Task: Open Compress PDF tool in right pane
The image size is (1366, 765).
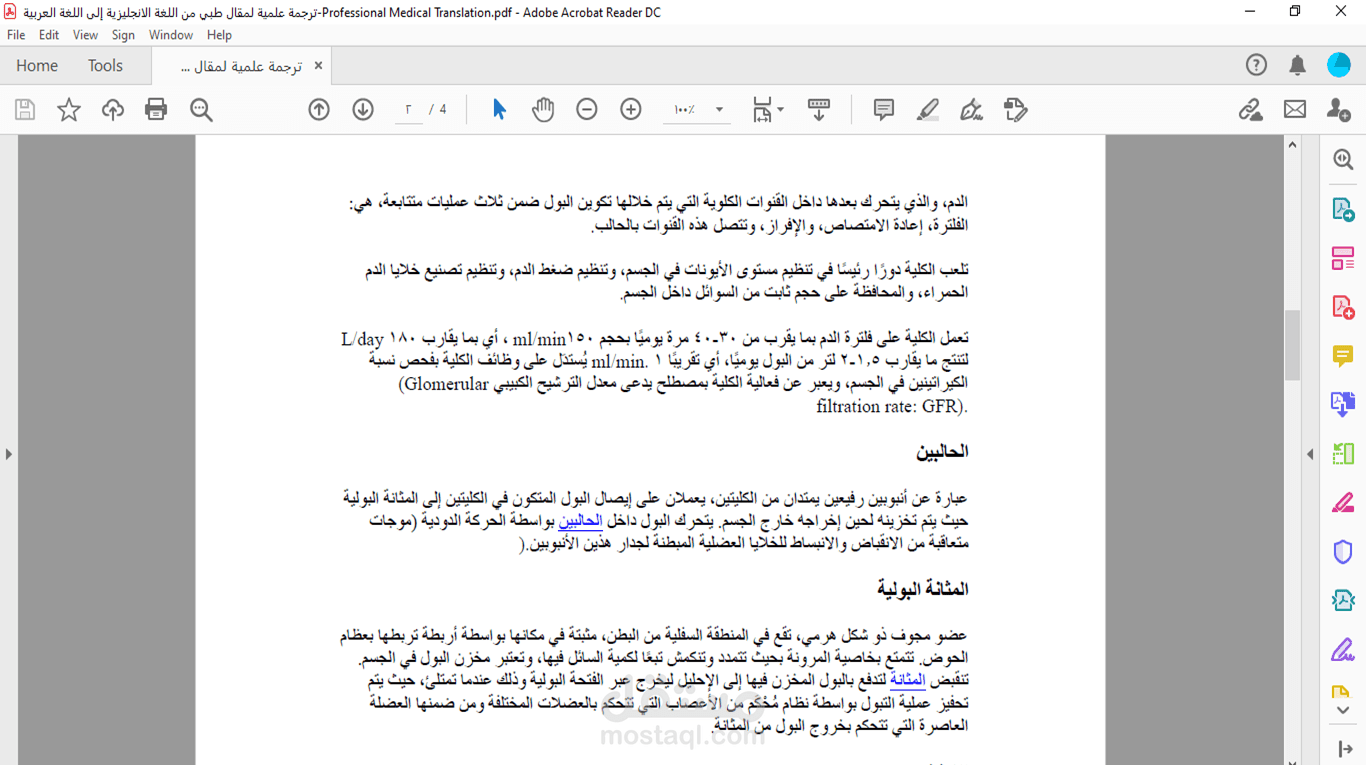Action: point(1343,600)
